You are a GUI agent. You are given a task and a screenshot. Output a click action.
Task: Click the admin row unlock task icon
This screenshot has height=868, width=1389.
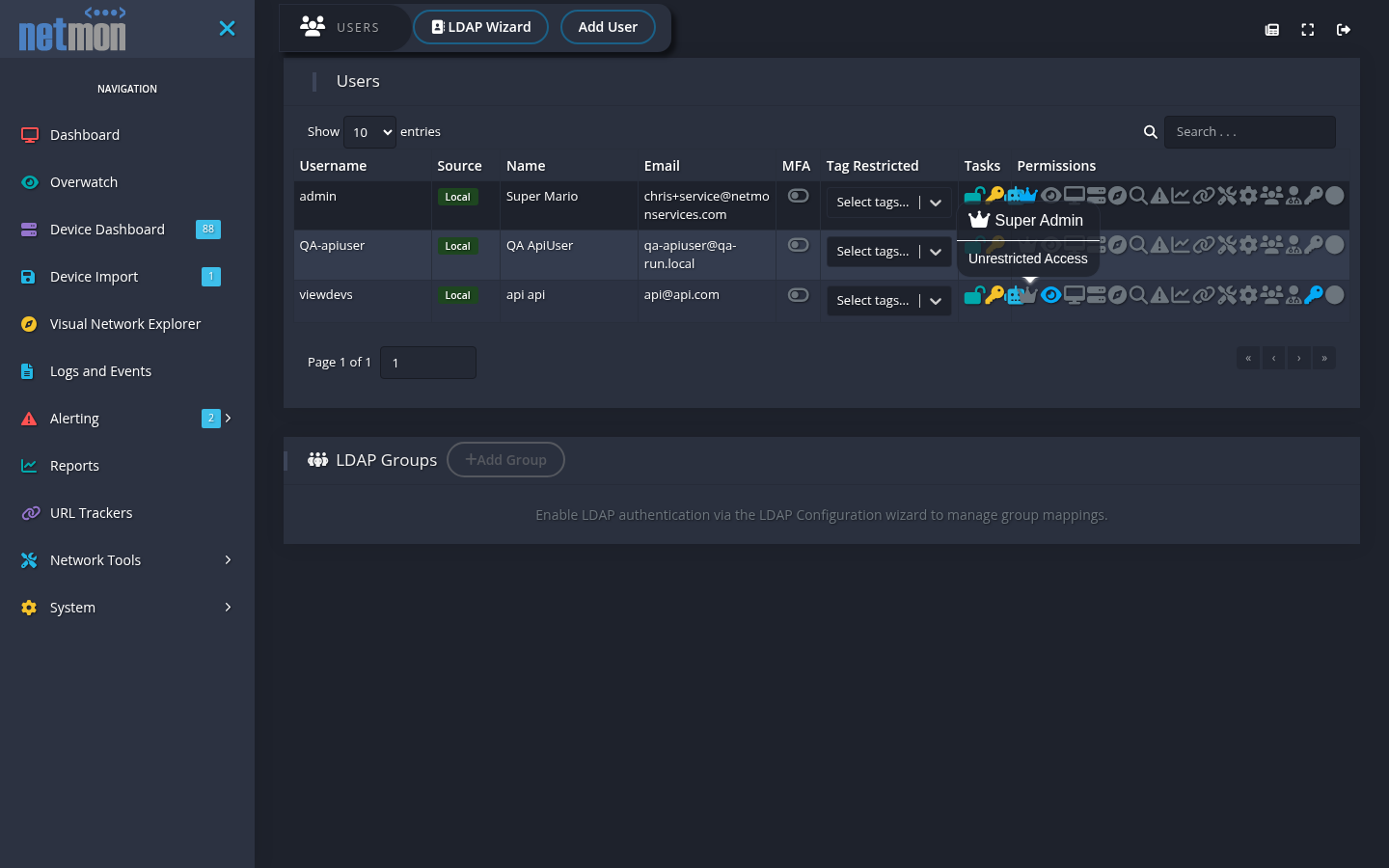pyautogui.click(x=974, y=196)
